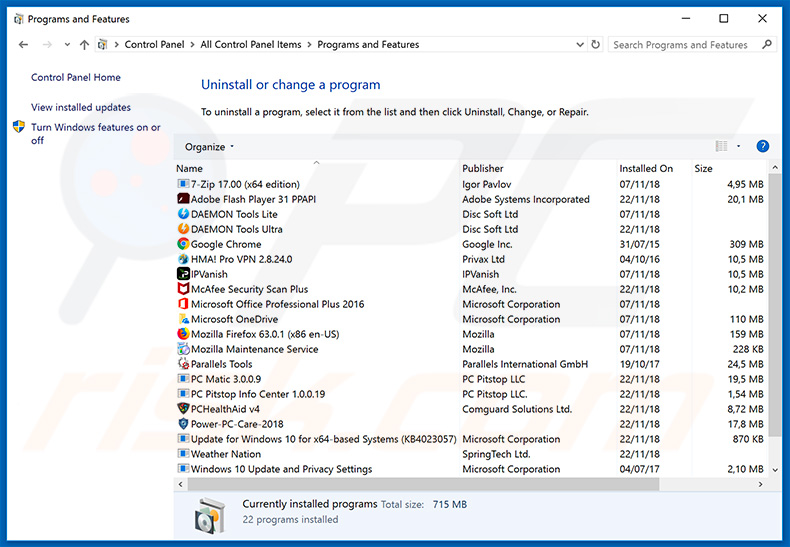
Task: Navigate up one level with up arrow
Action: (x=84, y=45)
